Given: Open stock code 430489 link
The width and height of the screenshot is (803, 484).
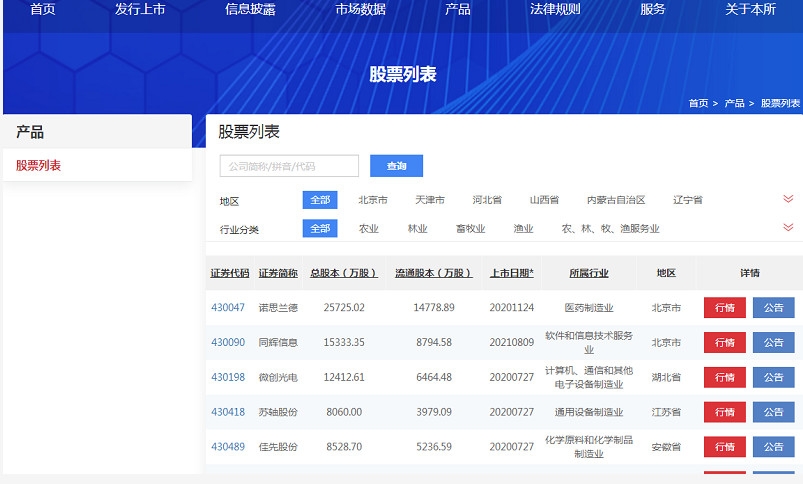Looking at the screenshot, I should point(228,447).
